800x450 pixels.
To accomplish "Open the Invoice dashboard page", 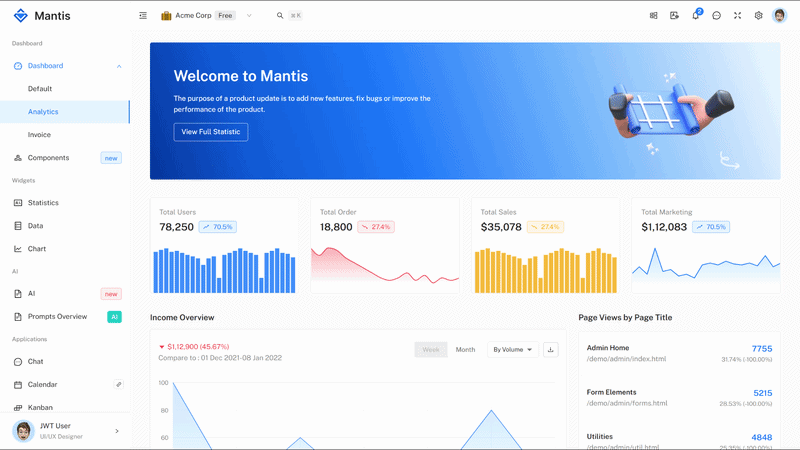I will pyautogui.click(x=65, y=135).
